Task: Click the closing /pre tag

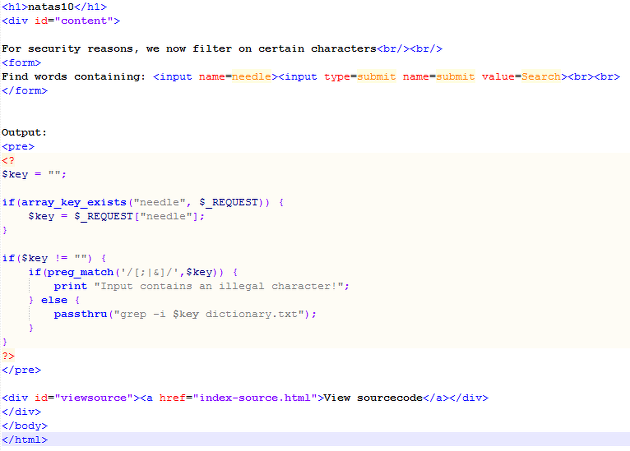Action: [x=21, y=370]
